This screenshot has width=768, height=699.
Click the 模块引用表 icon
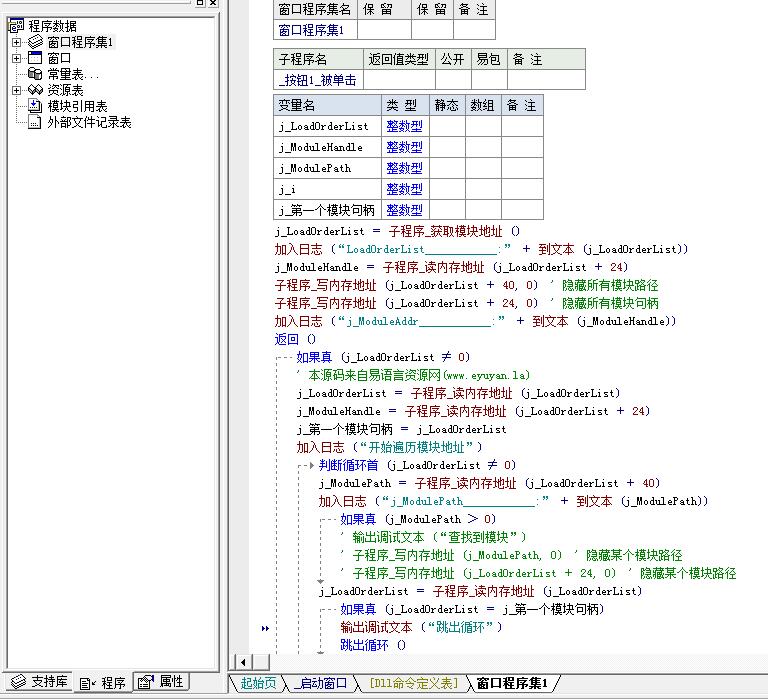coord(36,106)
